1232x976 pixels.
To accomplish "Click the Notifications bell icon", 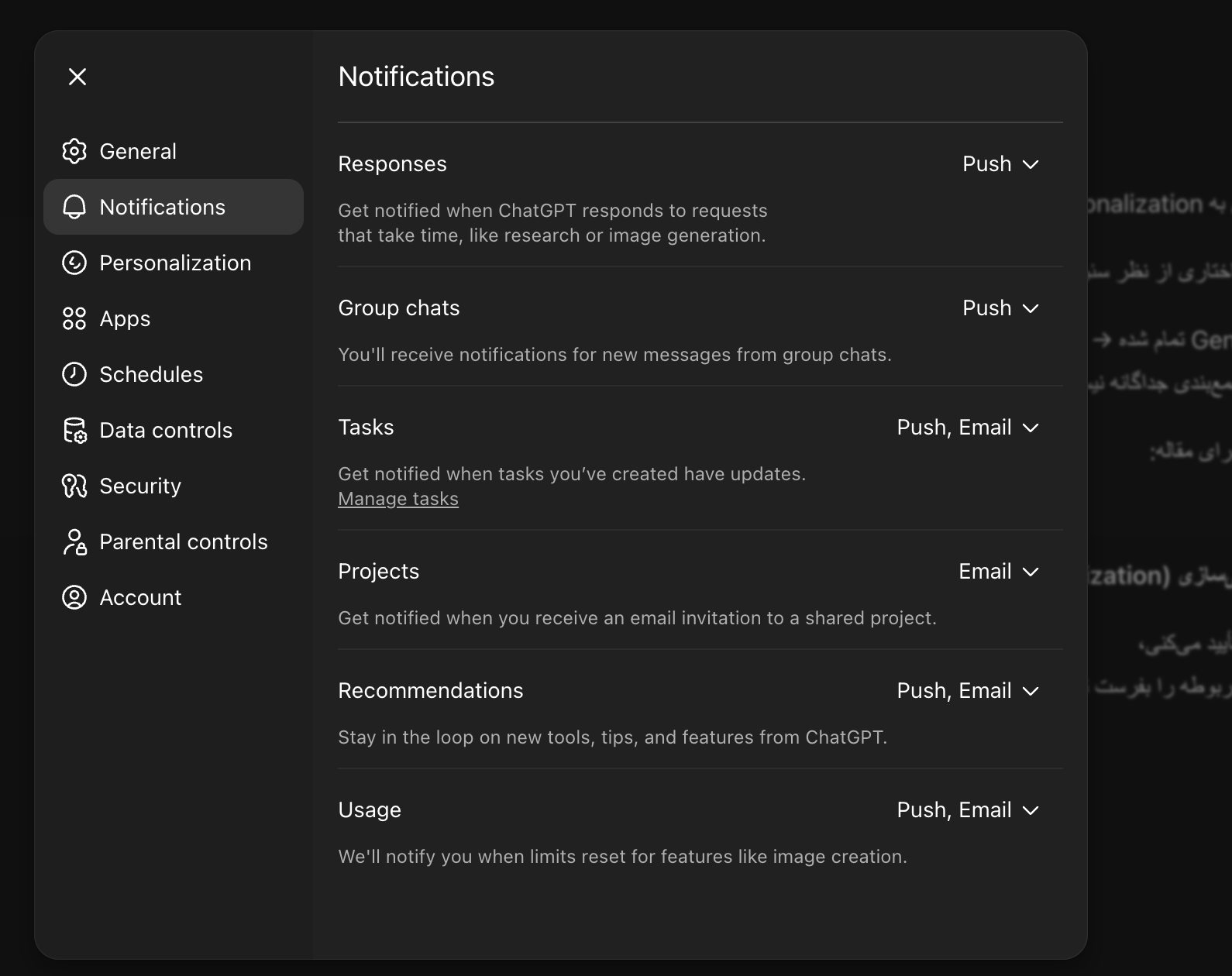I will (x=74, y=207).
